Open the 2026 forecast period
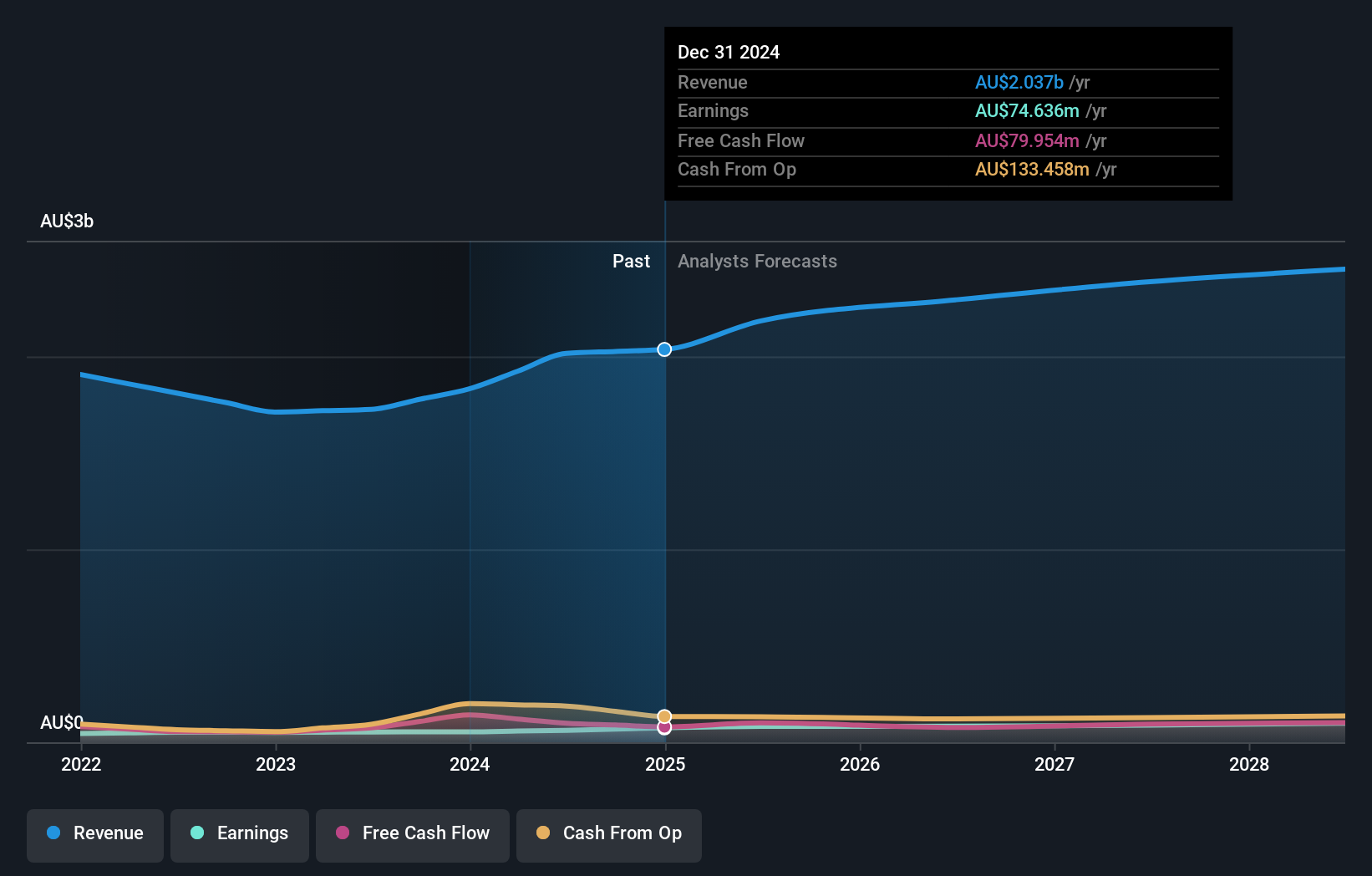 (861, 764)
